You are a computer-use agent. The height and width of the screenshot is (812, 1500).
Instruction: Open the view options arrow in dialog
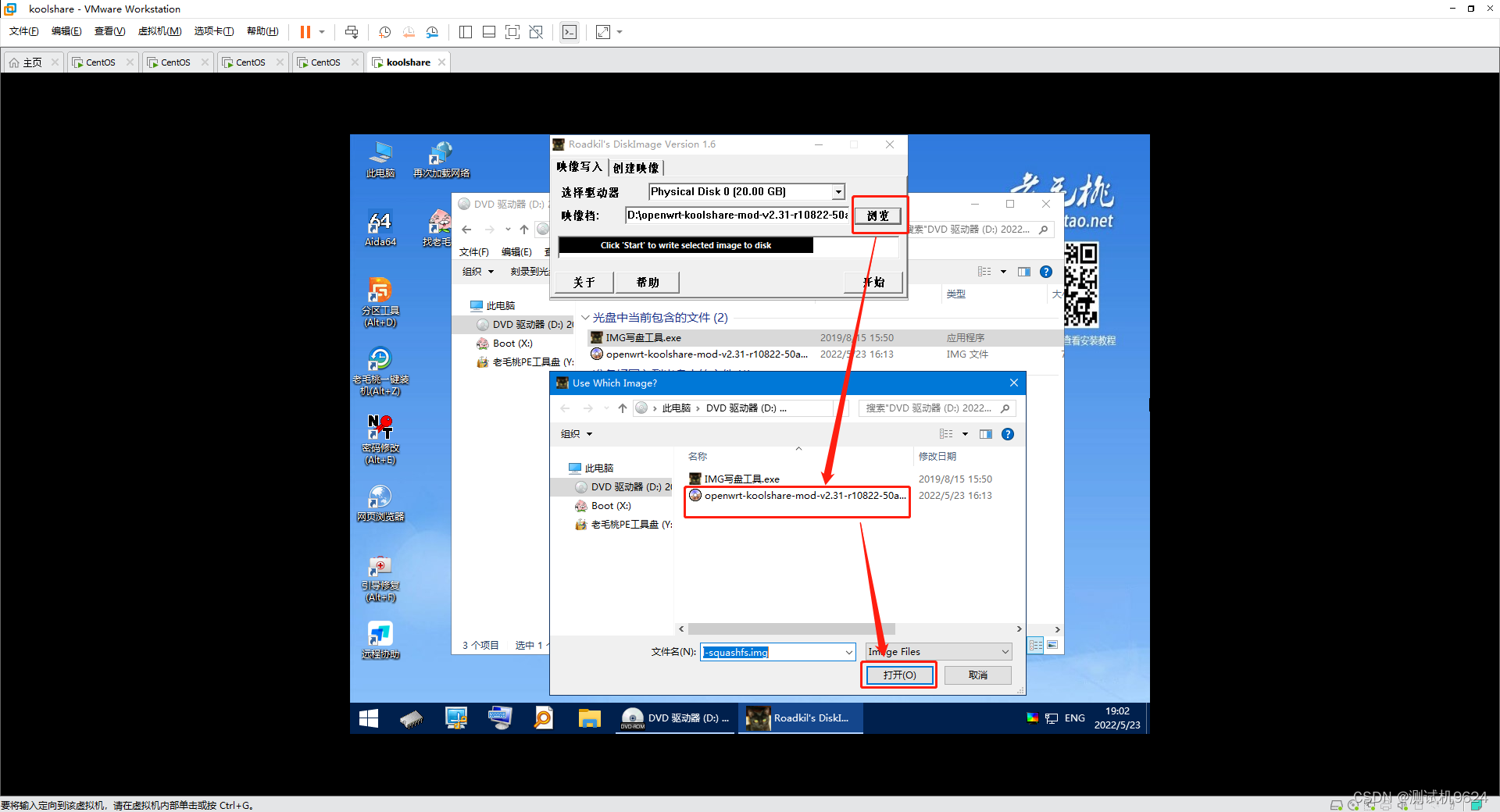tap(965, 434)
